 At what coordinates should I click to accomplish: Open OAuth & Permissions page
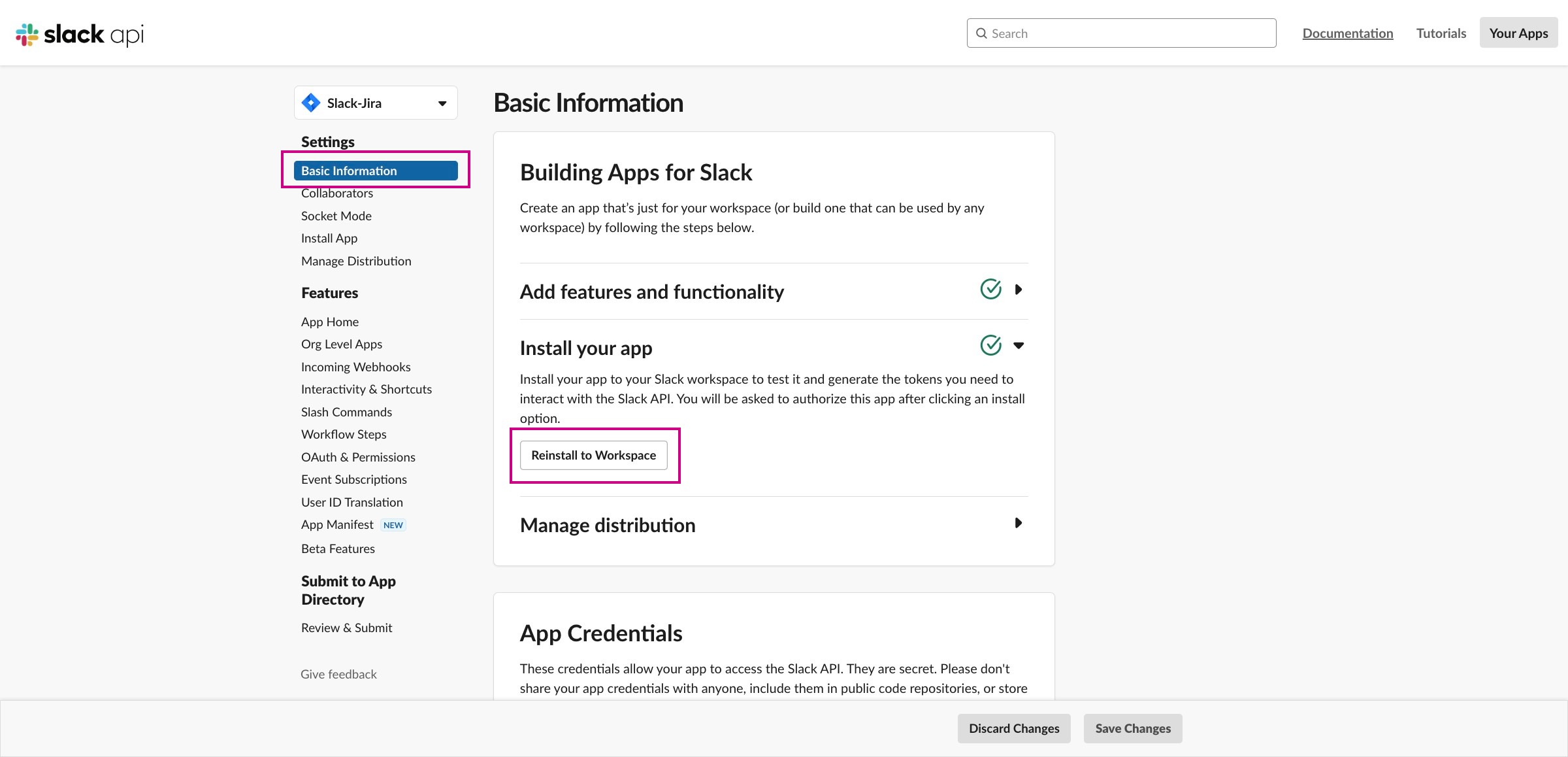[358, 457]
